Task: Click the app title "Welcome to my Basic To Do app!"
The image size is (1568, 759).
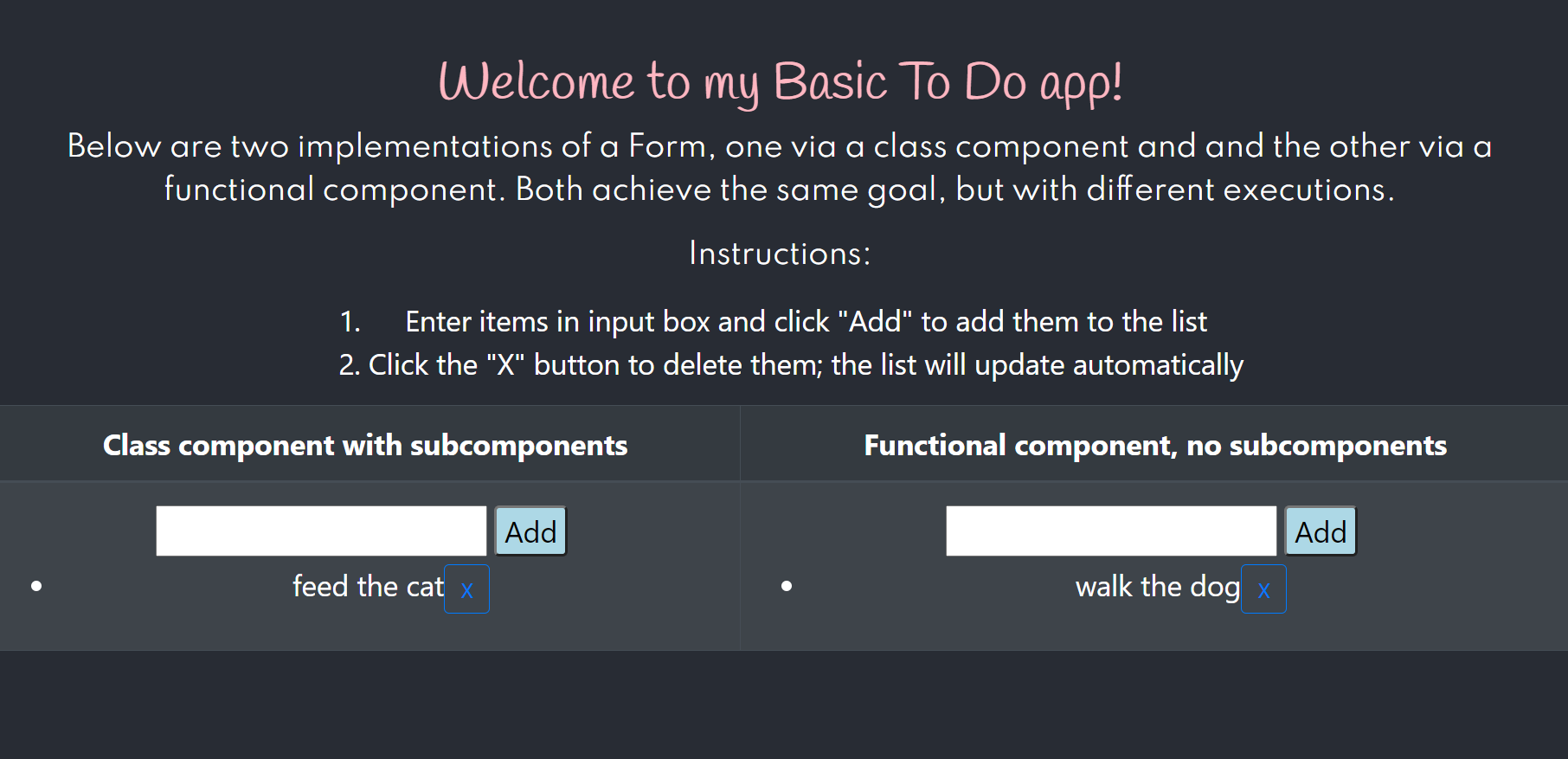Action: point(781,80)
